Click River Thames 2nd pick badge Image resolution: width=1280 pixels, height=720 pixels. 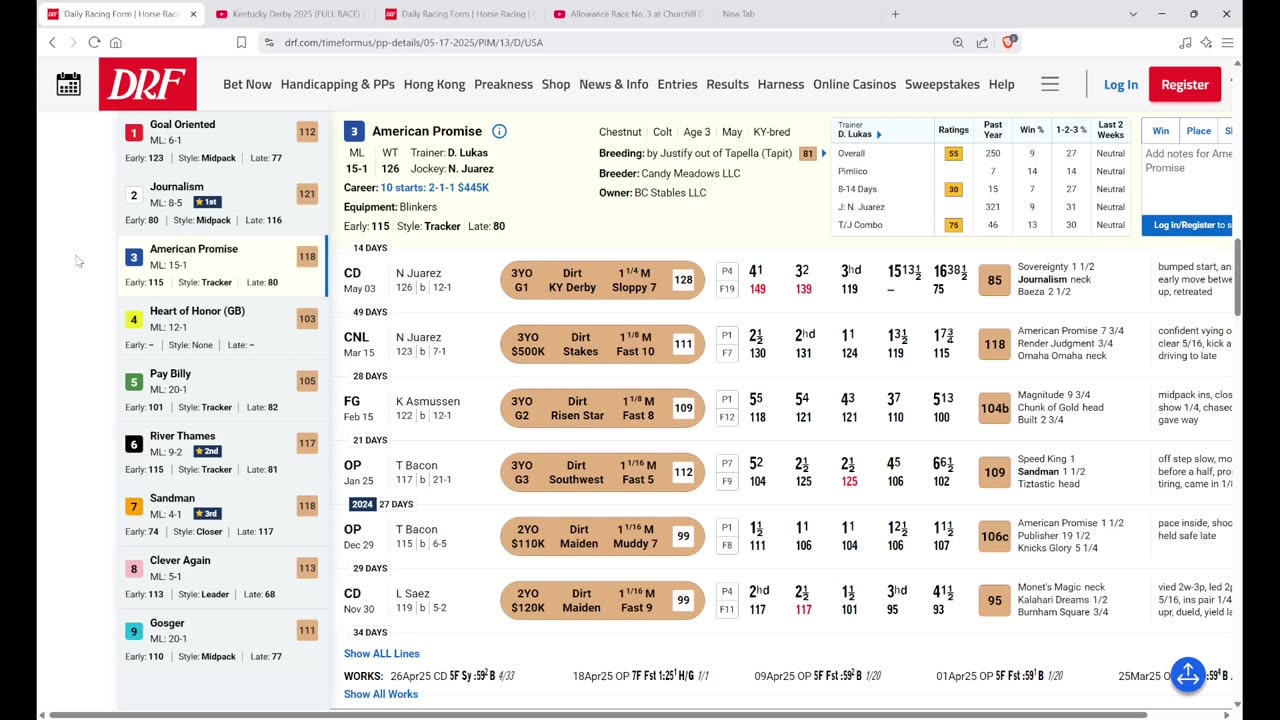click(207, 451)
